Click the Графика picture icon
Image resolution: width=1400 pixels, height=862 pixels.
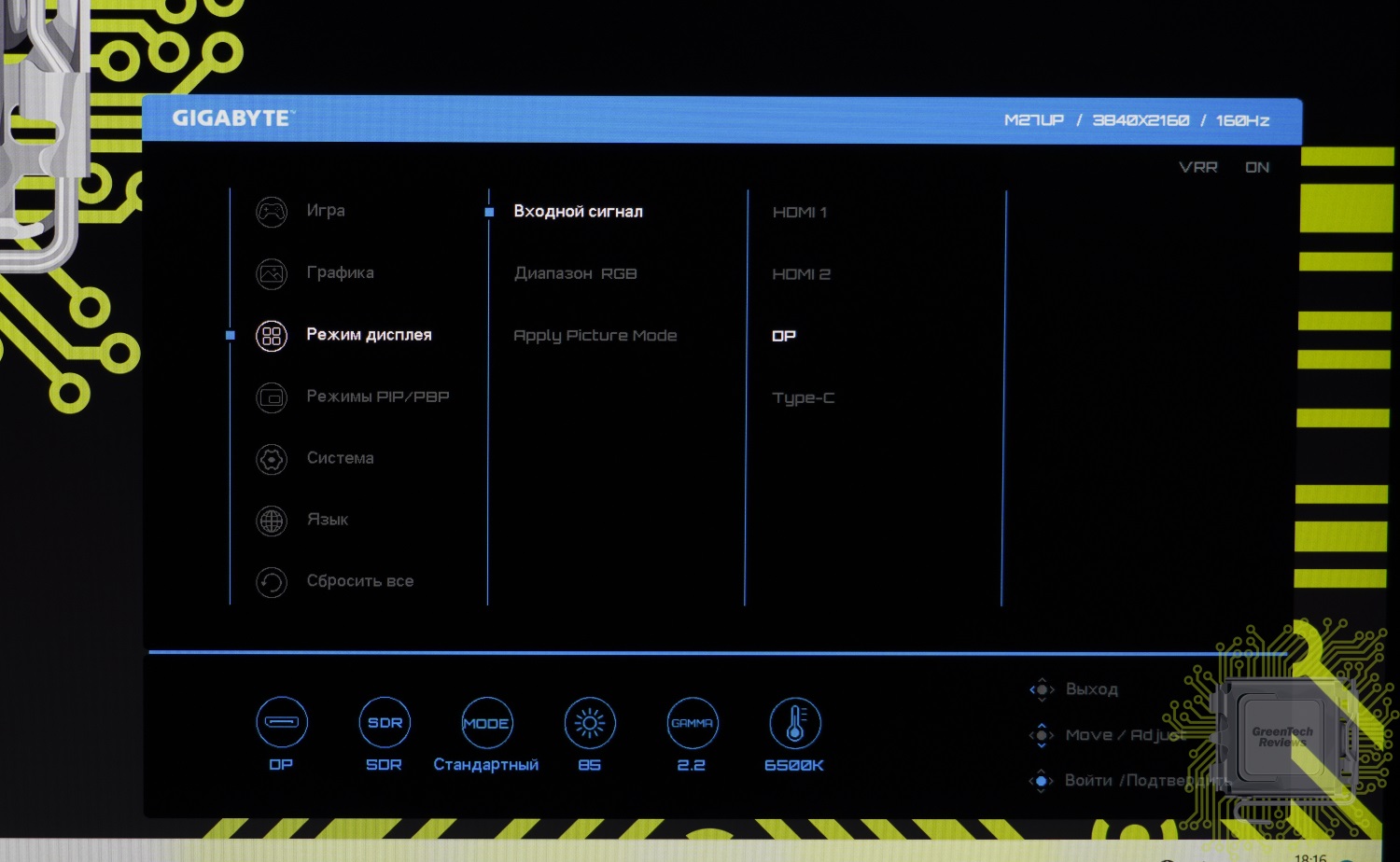[272, 273]
